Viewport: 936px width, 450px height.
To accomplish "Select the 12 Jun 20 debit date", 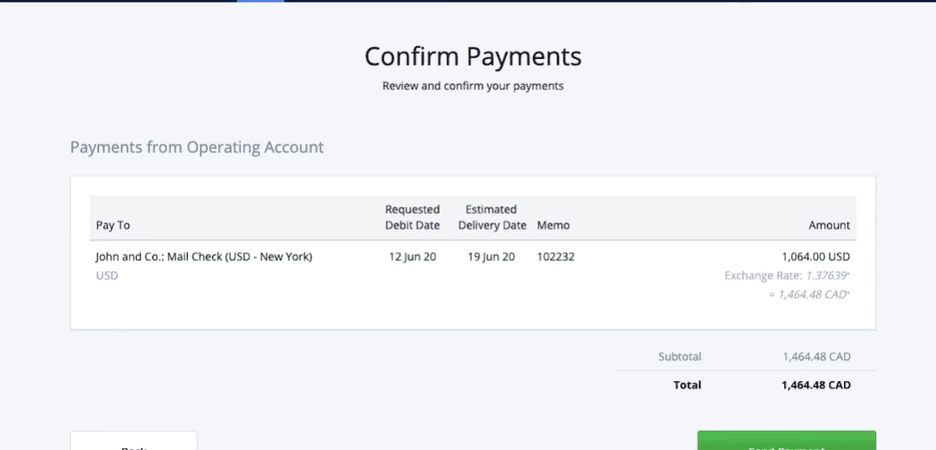I will pos(412,257).
